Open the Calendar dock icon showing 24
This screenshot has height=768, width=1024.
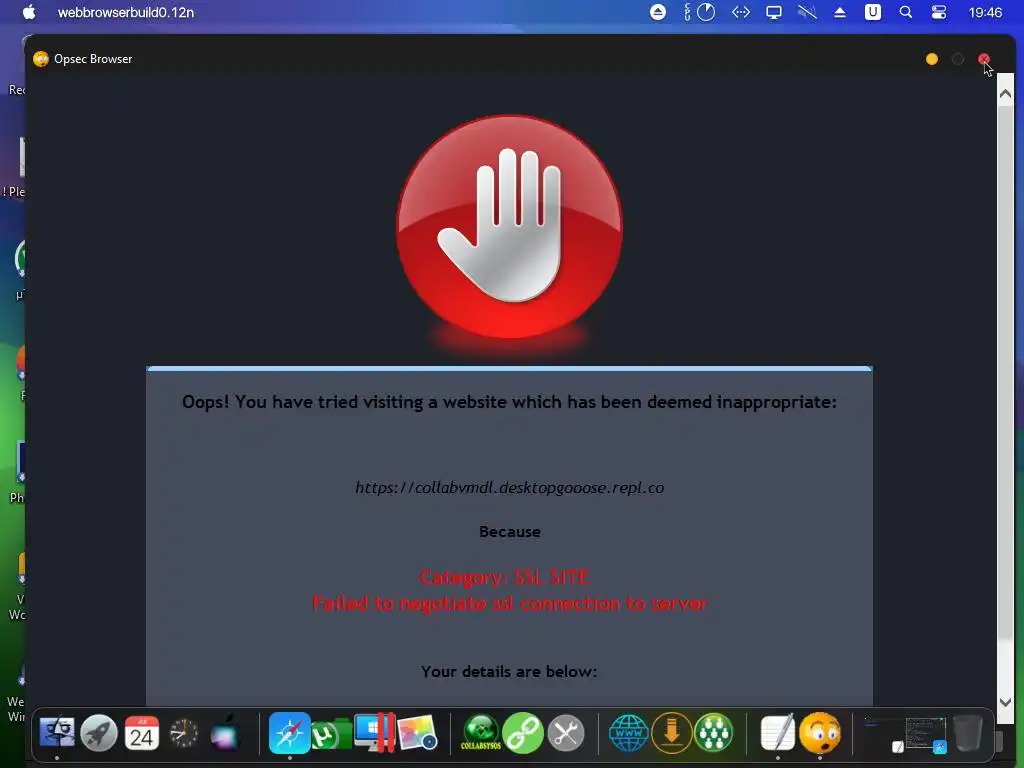point(142,733)
